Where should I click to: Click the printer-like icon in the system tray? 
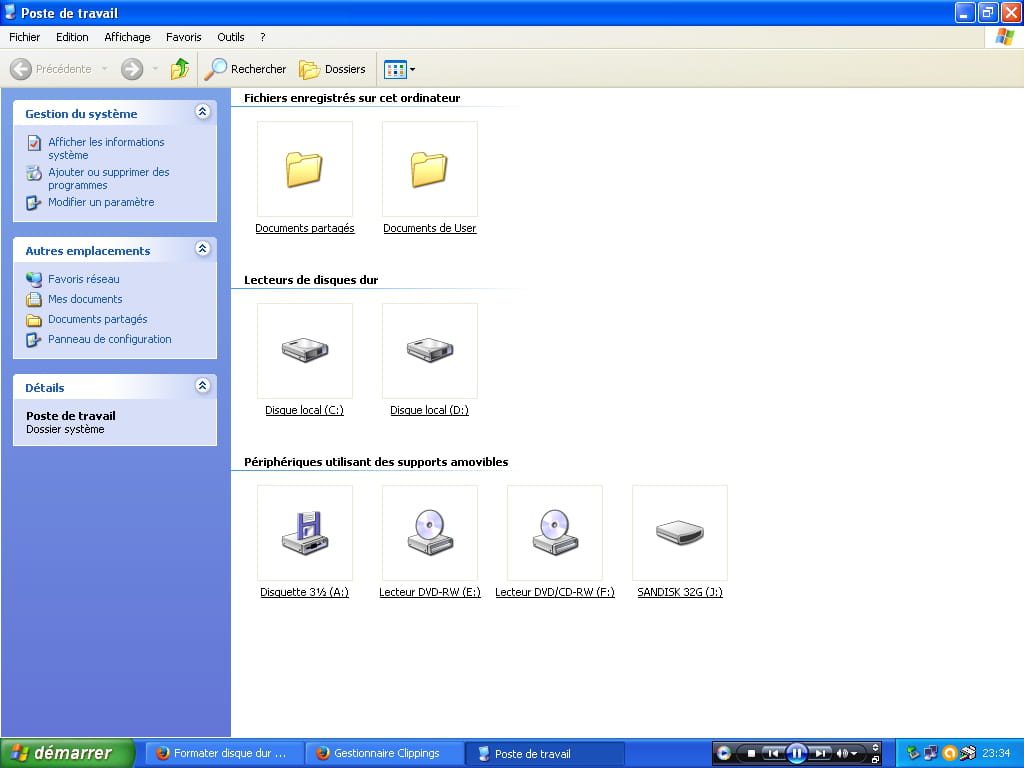pyautogui.click(x=968, y=753)
